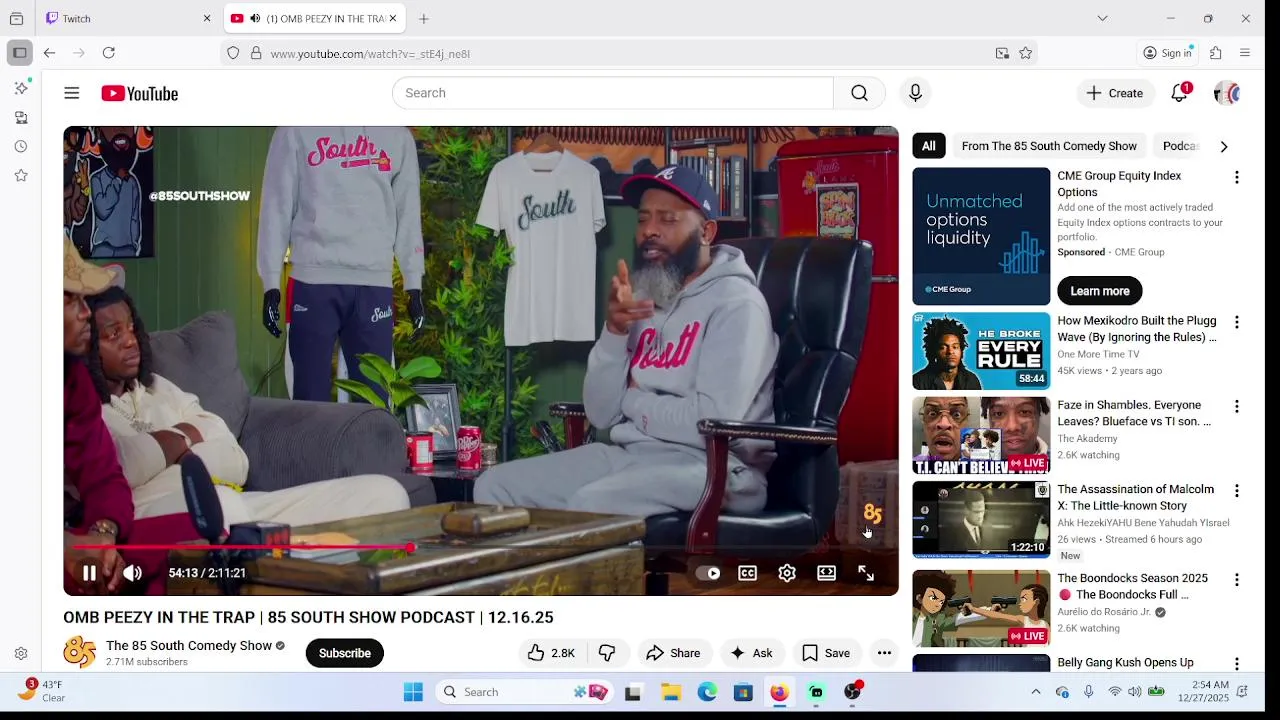Pause the video playback
Viewport: 1280px width, 720px height.
pyautogui.click(x=89, y=573)
